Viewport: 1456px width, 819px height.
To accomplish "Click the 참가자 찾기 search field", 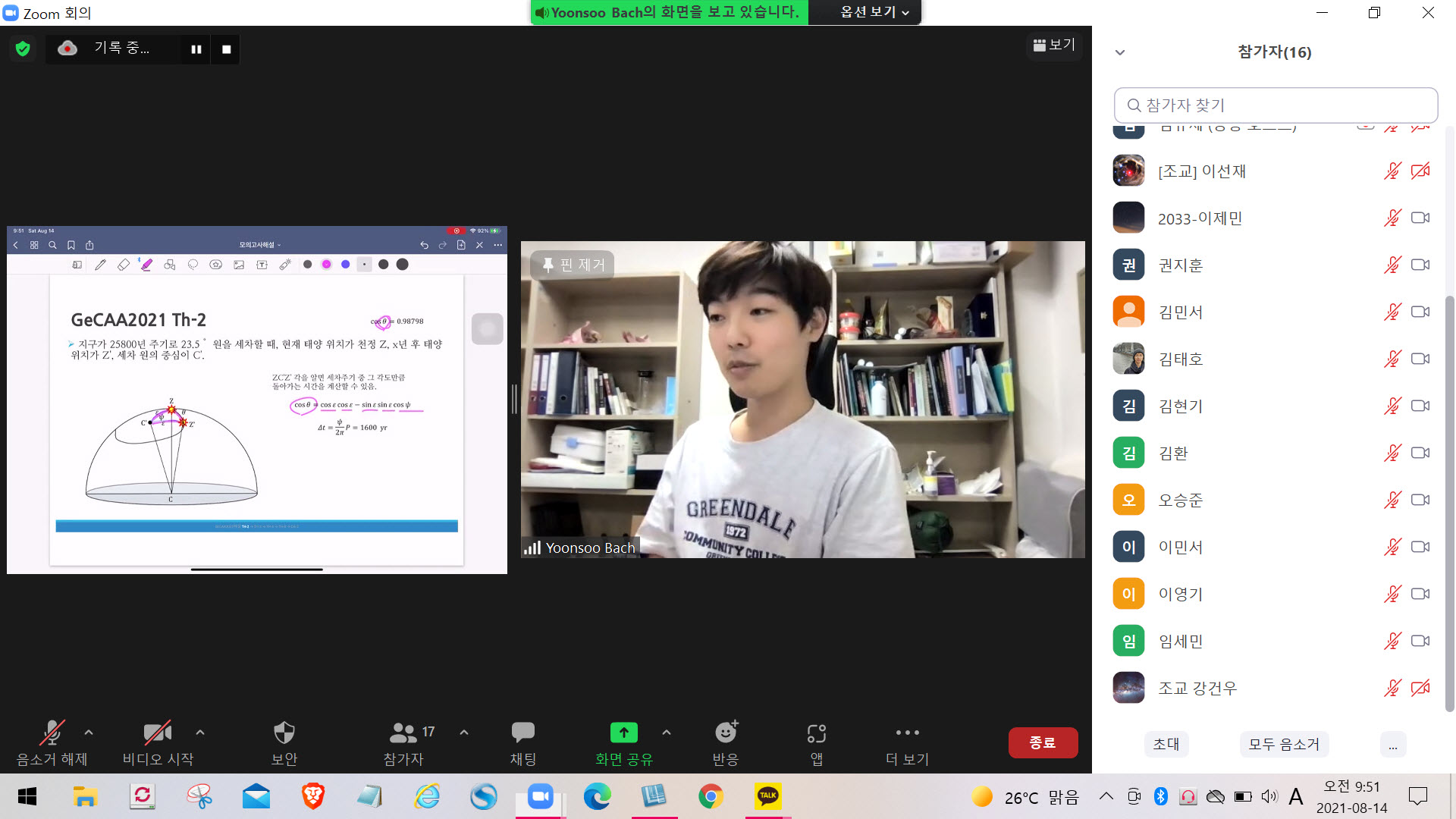I will (1276, 105).
